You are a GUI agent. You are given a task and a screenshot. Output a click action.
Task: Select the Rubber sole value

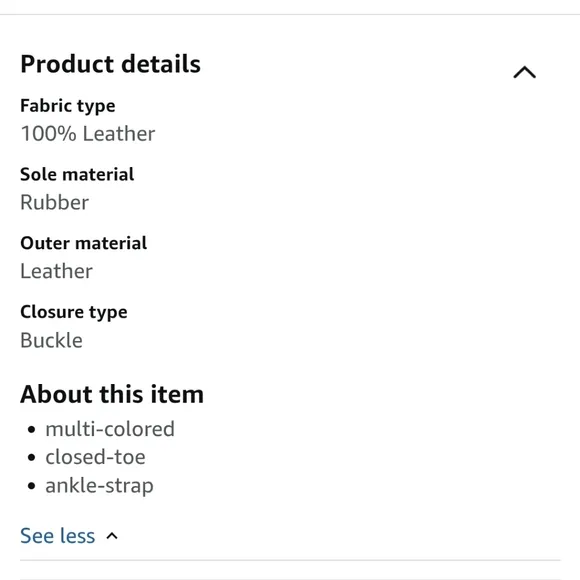pyautogui.click(x=54, y=202)
